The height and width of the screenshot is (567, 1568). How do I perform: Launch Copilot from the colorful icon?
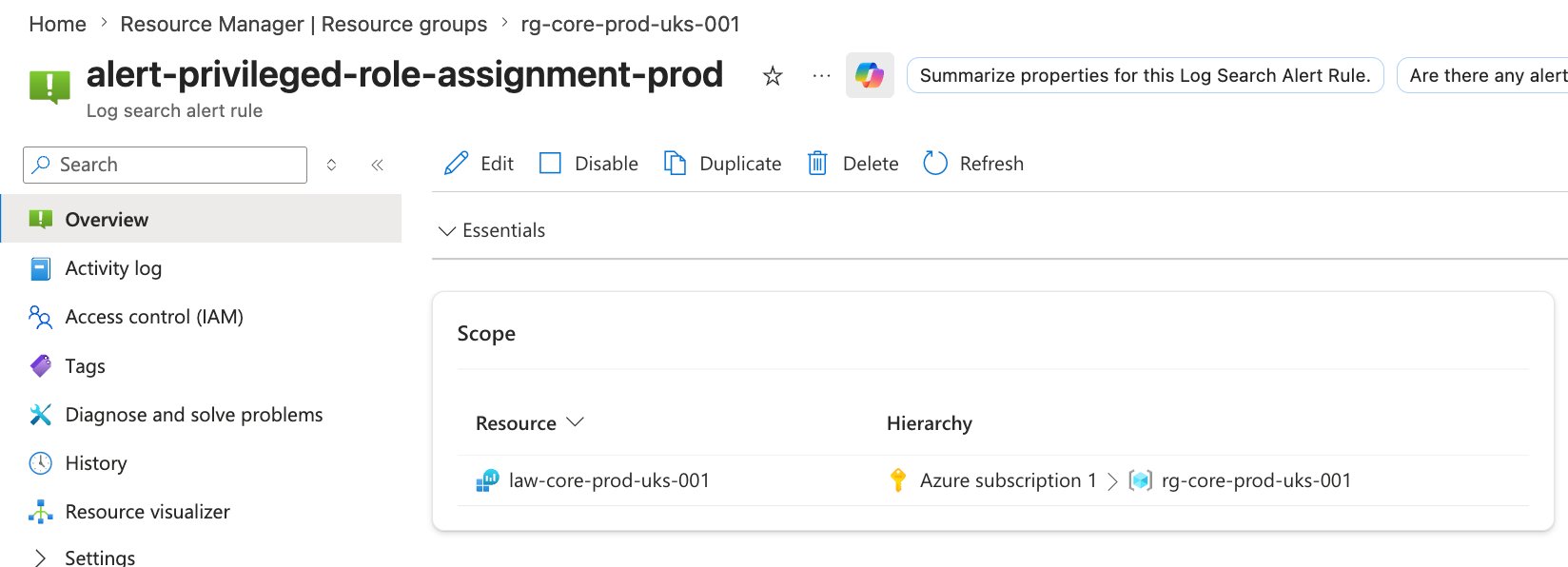coord(870,75)
